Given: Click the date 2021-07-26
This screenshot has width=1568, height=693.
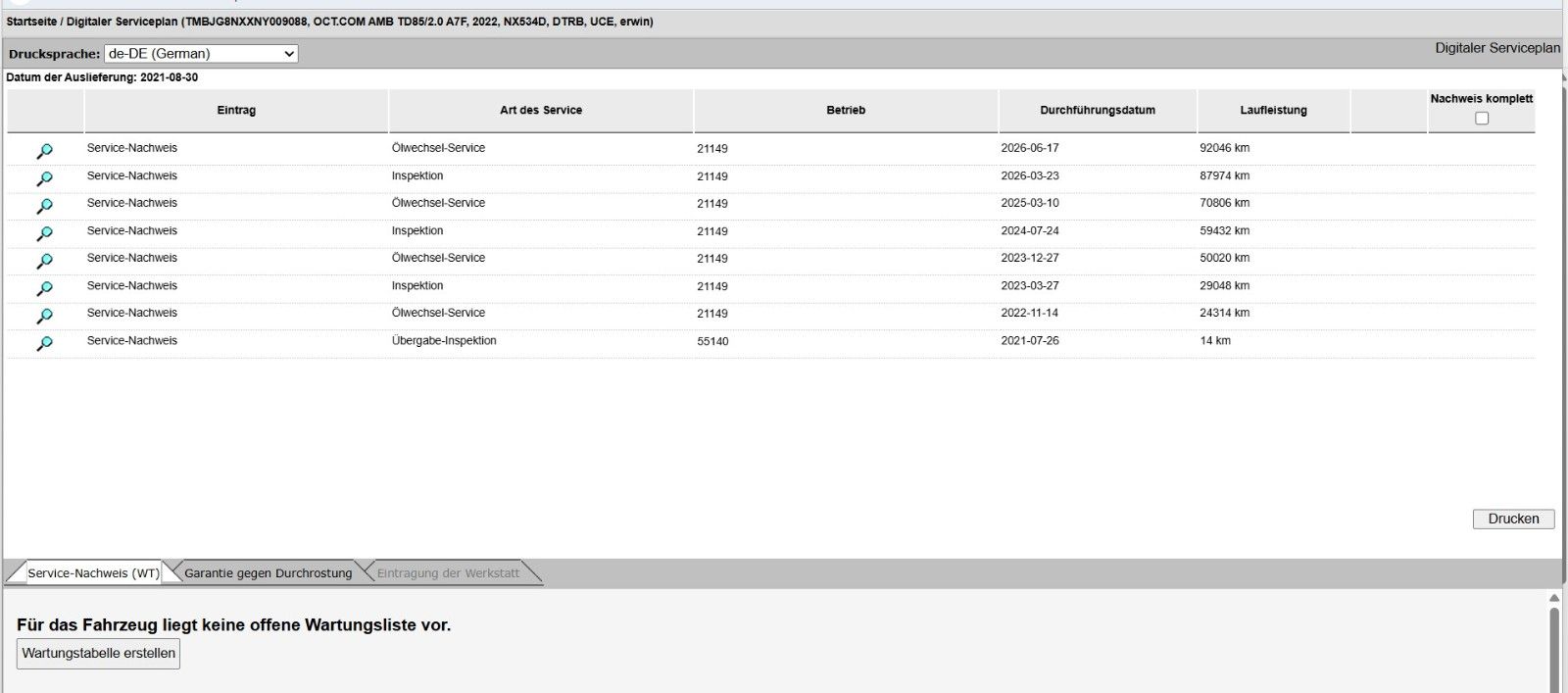Looking at the screenshot, I should 1030,340.
